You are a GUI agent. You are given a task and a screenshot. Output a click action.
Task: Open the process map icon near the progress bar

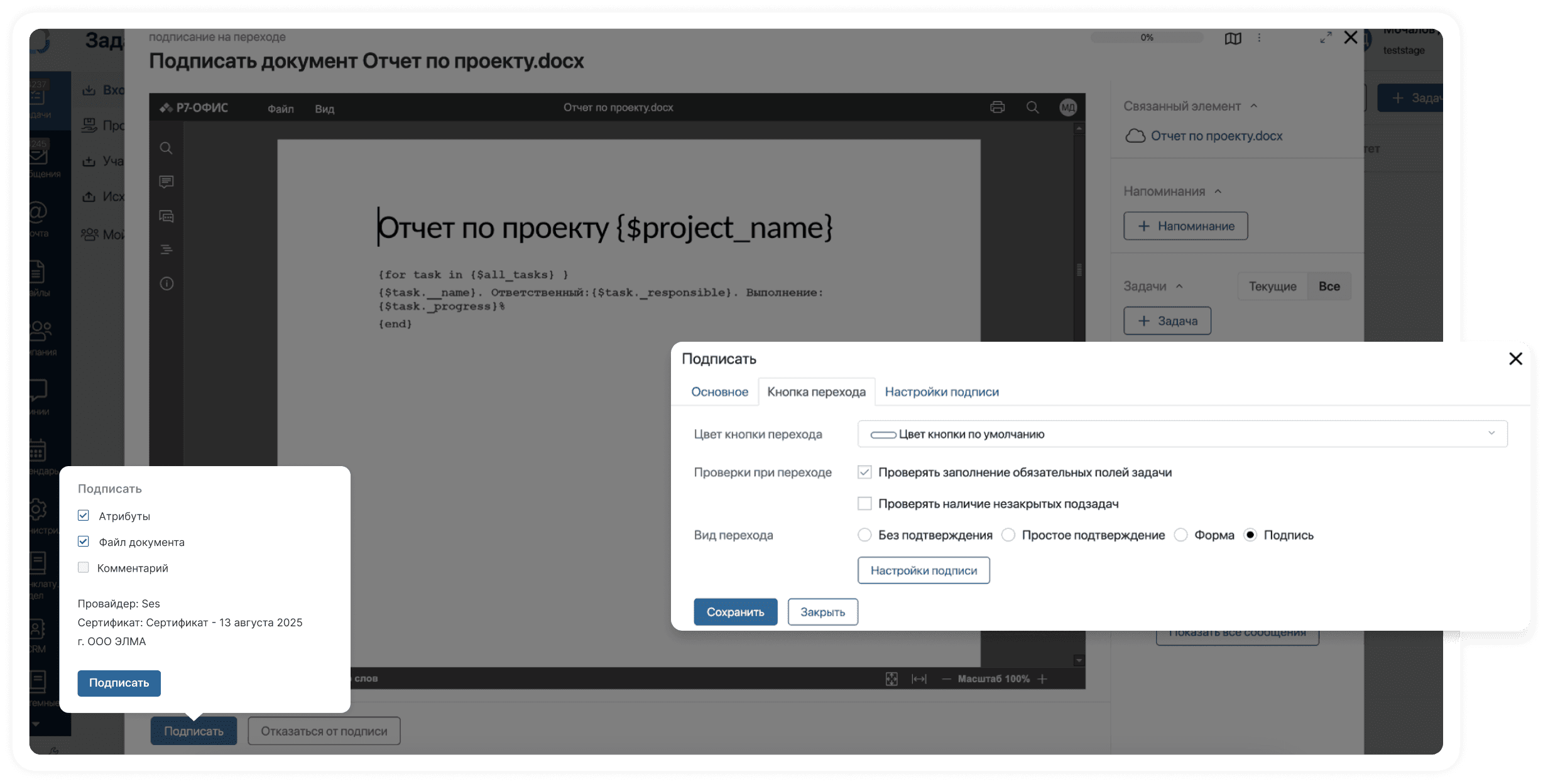(1233, 38)
